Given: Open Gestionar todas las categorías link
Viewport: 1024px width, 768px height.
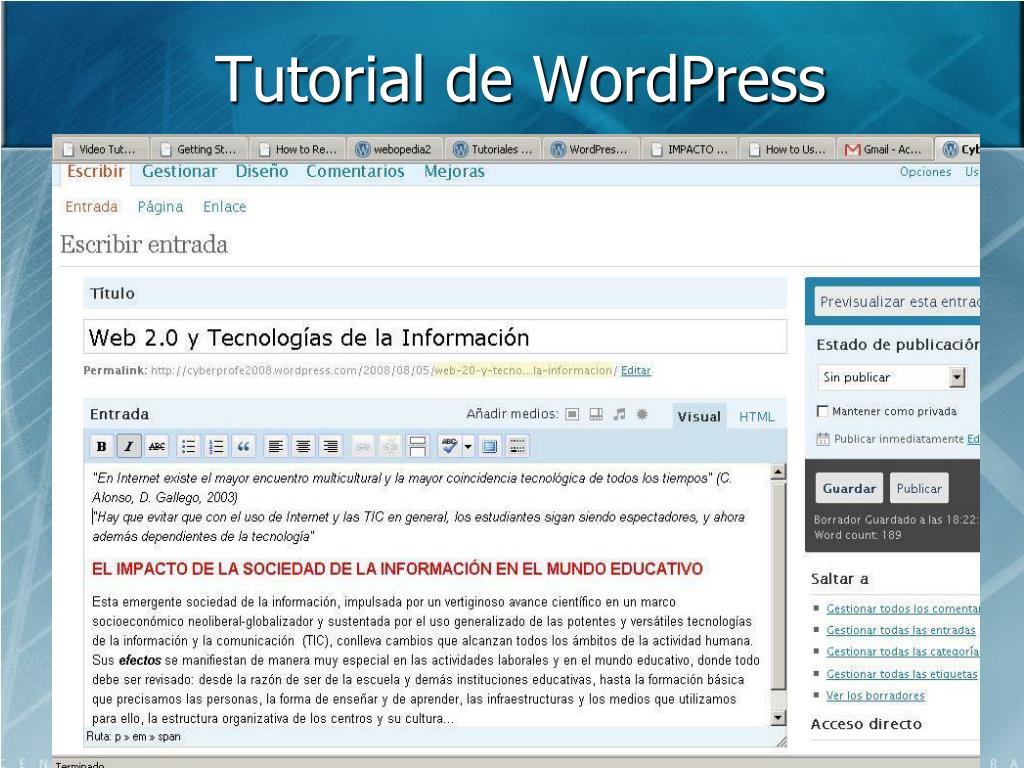Looking at the screenshot, I should [x=903, y=652].
